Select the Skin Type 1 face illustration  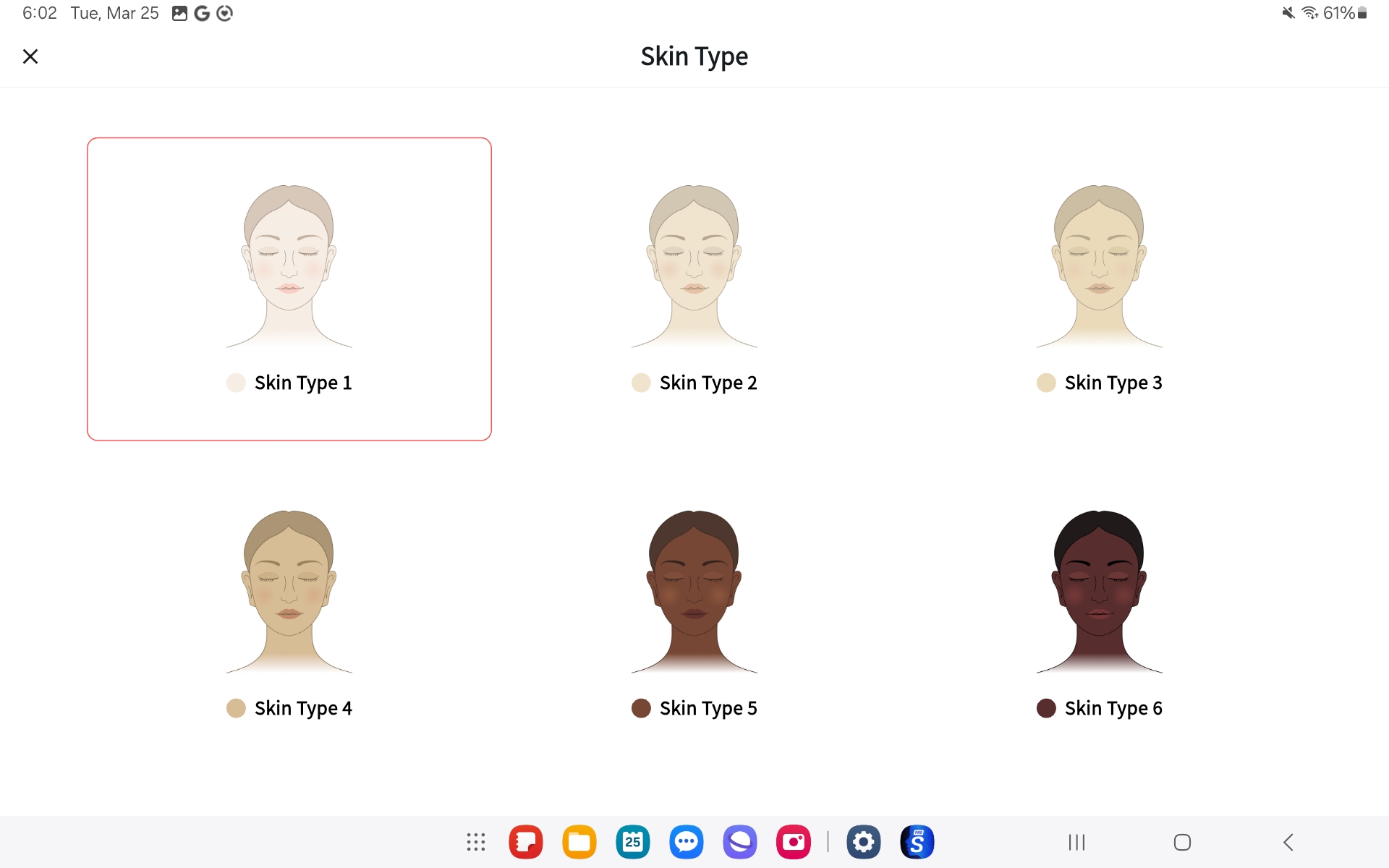click(x=289, y=266)
